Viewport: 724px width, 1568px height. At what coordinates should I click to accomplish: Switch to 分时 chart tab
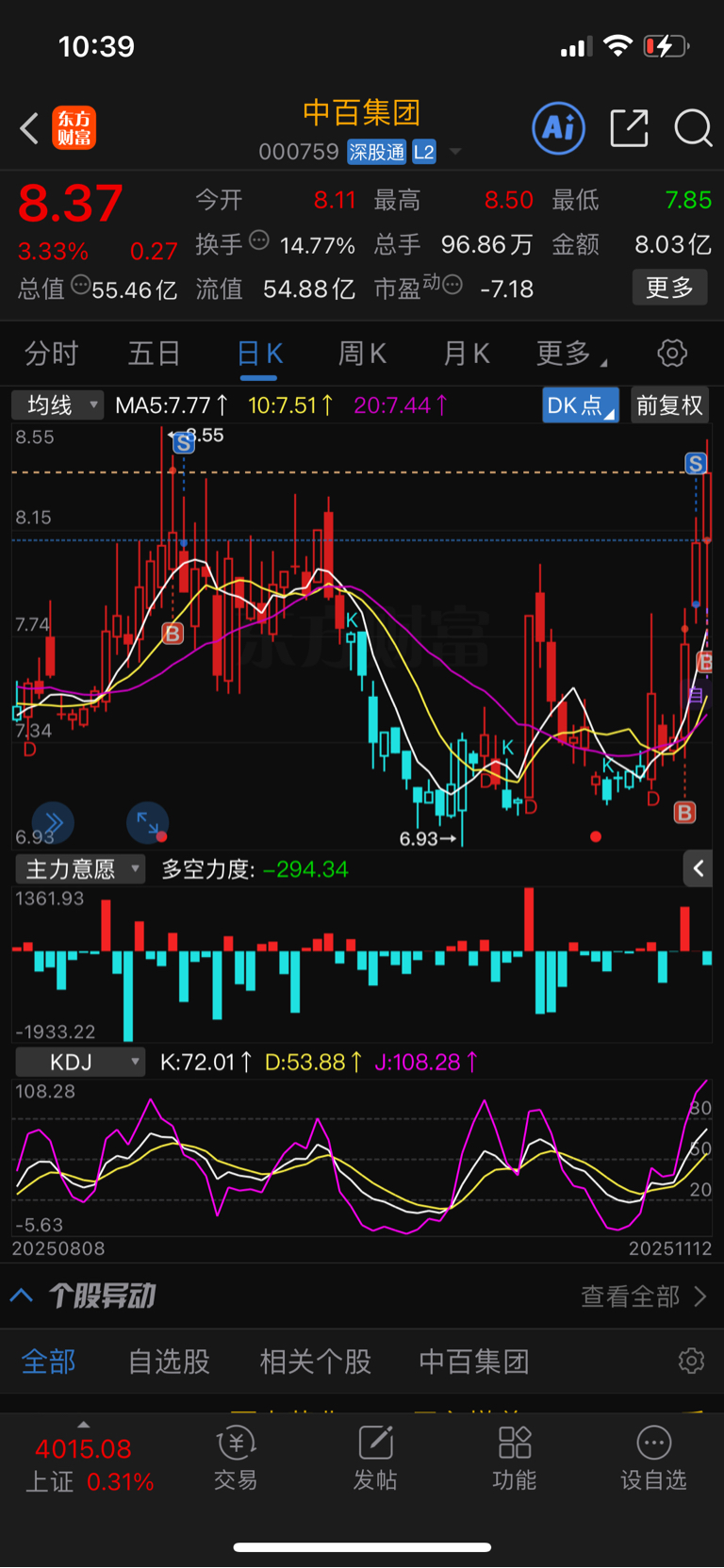pyautogui.click(x=51, y=354)
